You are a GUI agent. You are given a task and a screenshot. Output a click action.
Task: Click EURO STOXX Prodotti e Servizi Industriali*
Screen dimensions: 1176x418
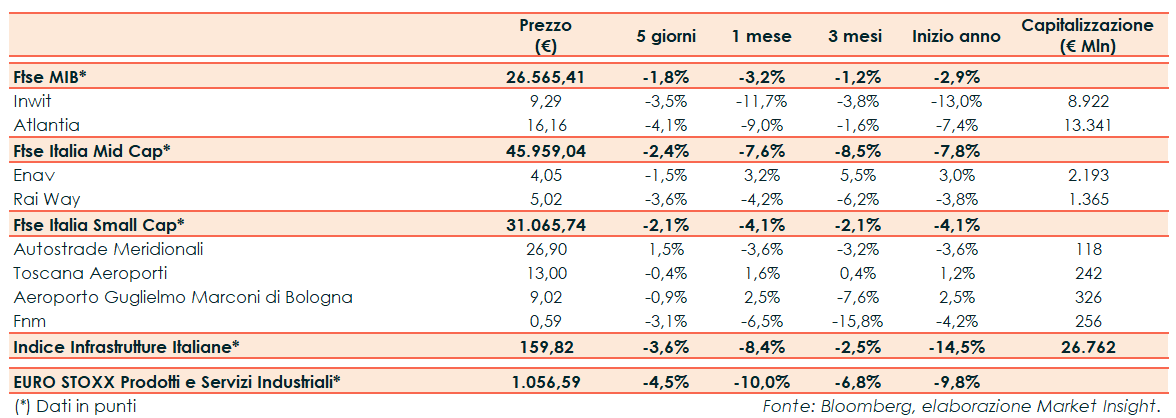point(177,380)
